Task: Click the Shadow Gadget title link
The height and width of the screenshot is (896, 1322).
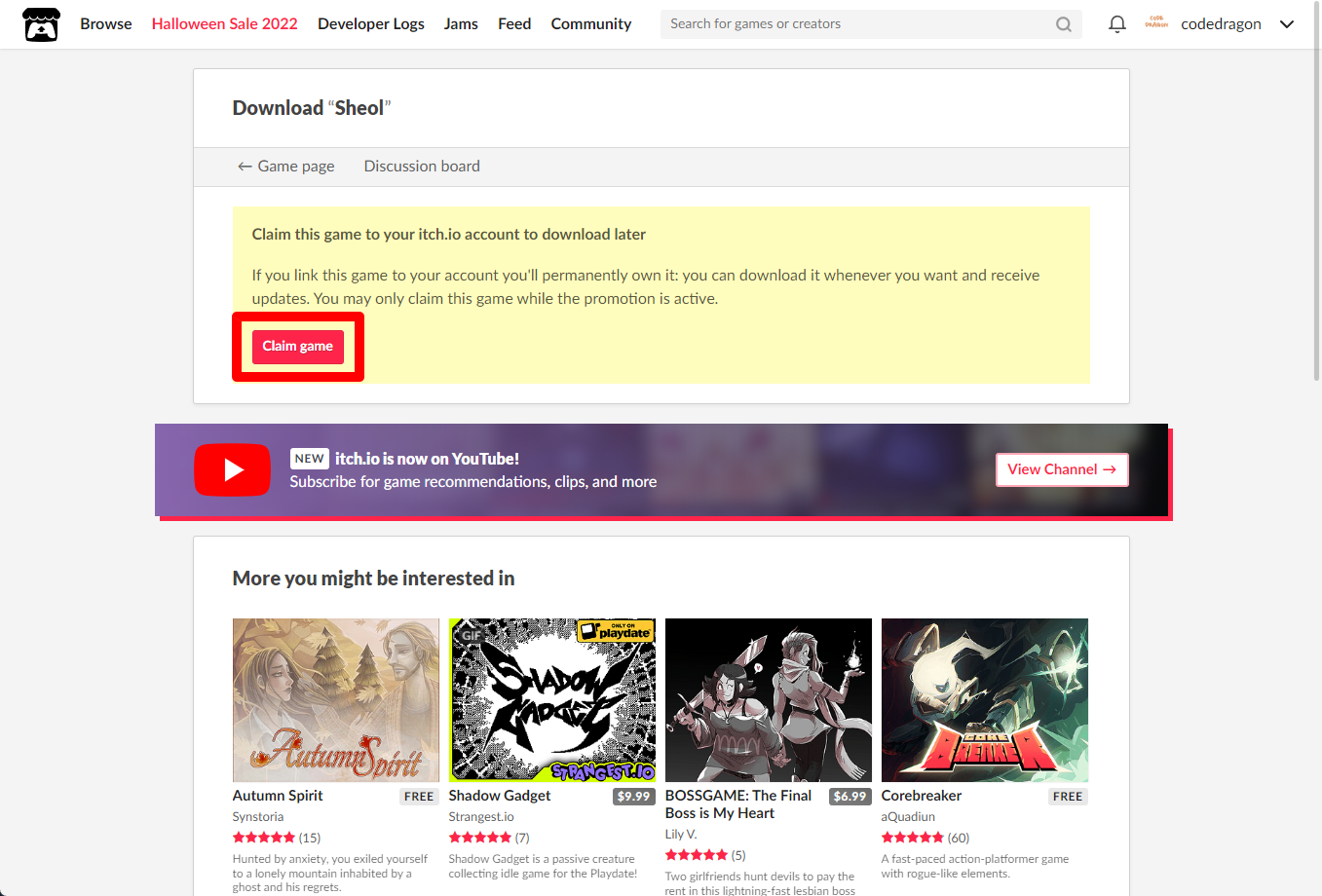Action: pos(500,796)
